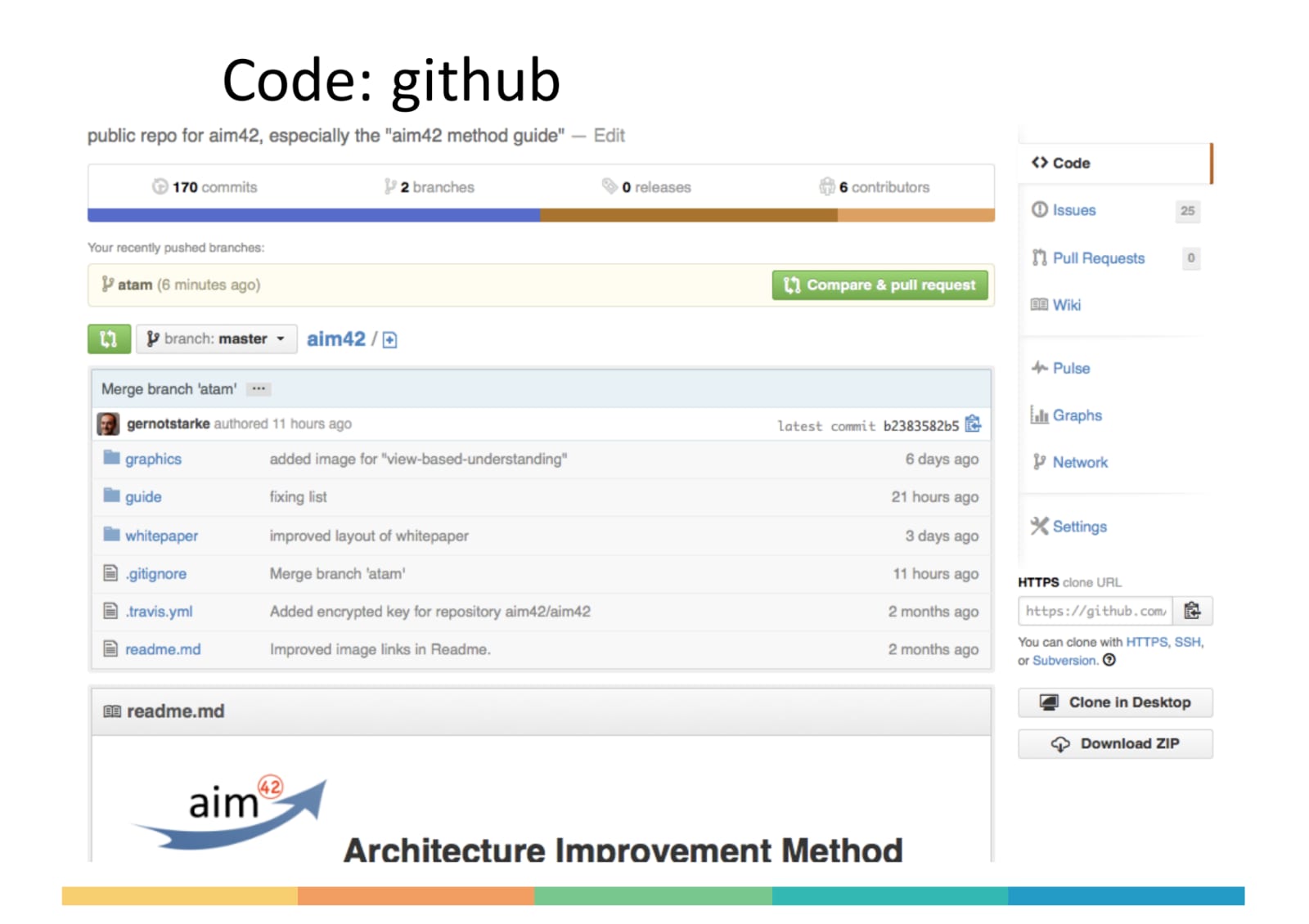Click the Code brackets icon in sidebar
This screenshot has height=924, width=1309.
point(1039,162)
